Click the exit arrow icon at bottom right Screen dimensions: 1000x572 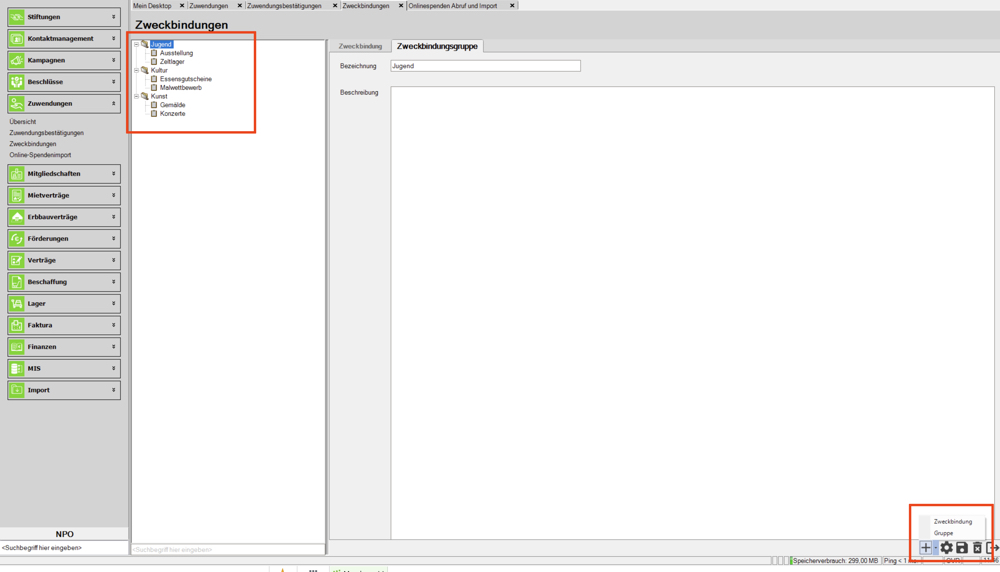tap(992, 548)
